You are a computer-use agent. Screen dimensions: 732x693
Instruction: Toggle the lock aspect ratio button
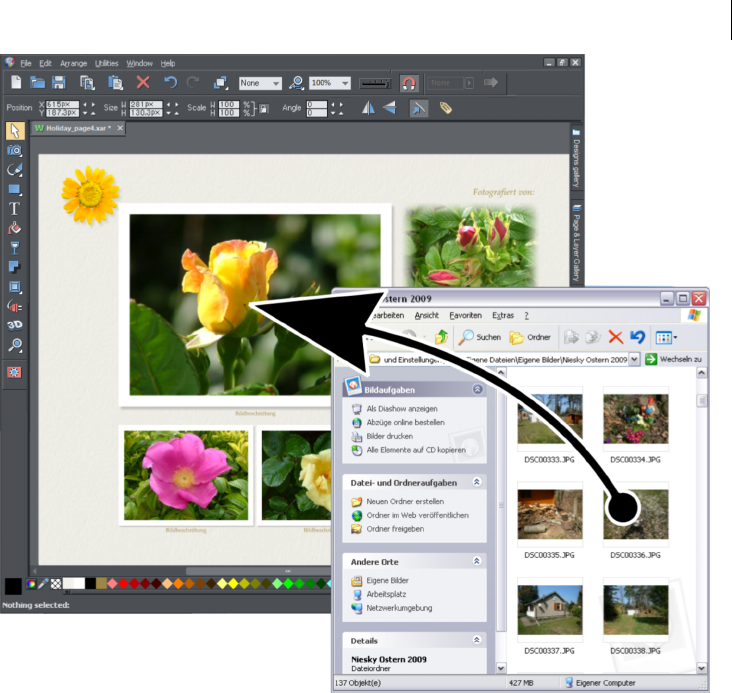(x=264, y=109)
